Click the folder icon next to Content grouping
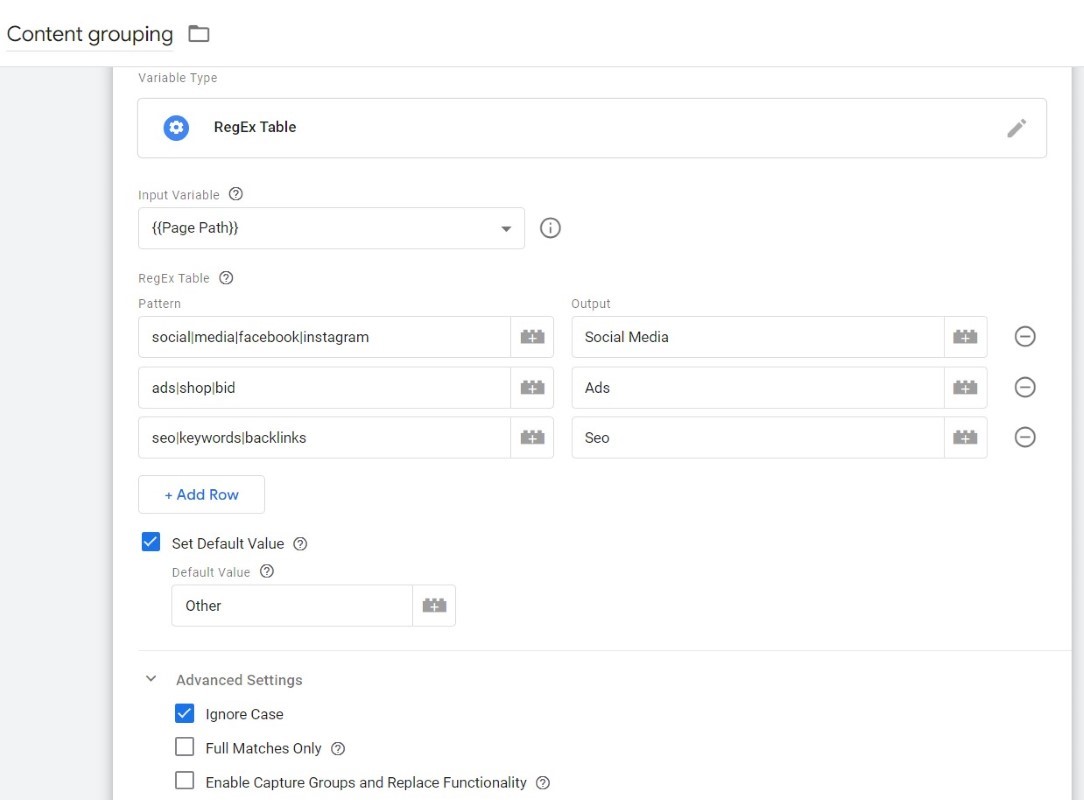1084x800 pixels. point(198,34)
